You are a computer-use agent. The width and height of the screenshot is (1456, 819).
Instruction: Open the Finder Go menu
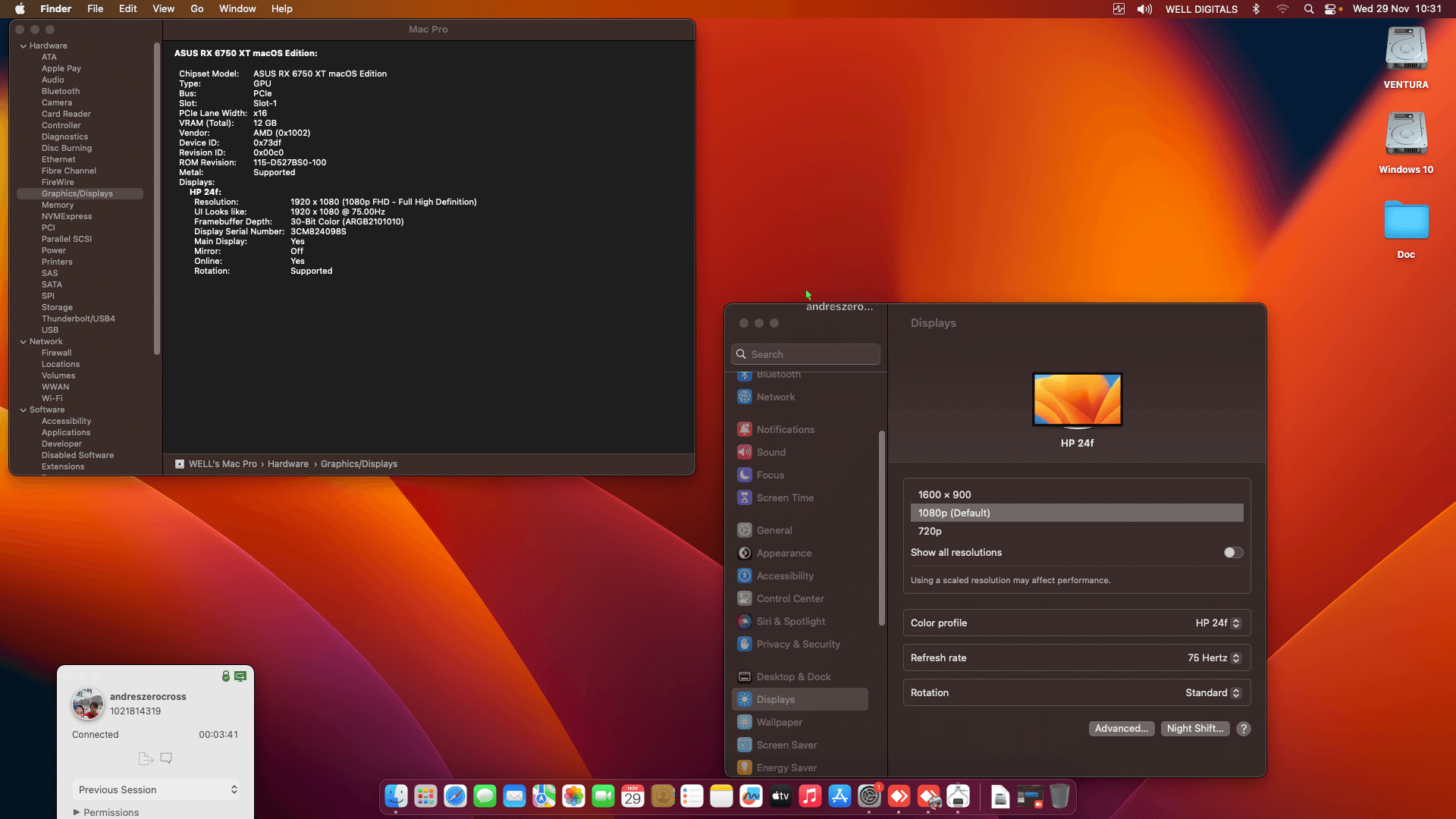pos(196,9)
